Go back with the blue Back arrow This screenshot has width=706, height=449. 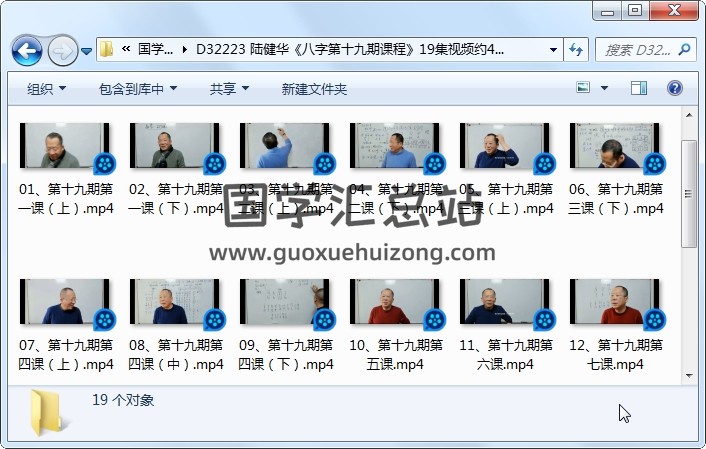[27, 50]
